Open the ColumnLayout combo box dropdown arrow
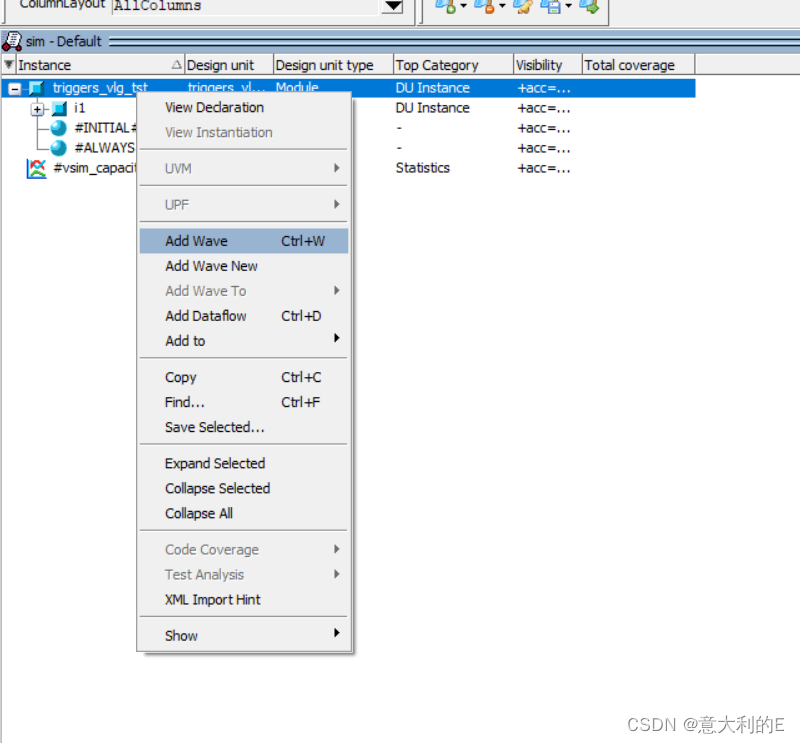 click(393, 6)
